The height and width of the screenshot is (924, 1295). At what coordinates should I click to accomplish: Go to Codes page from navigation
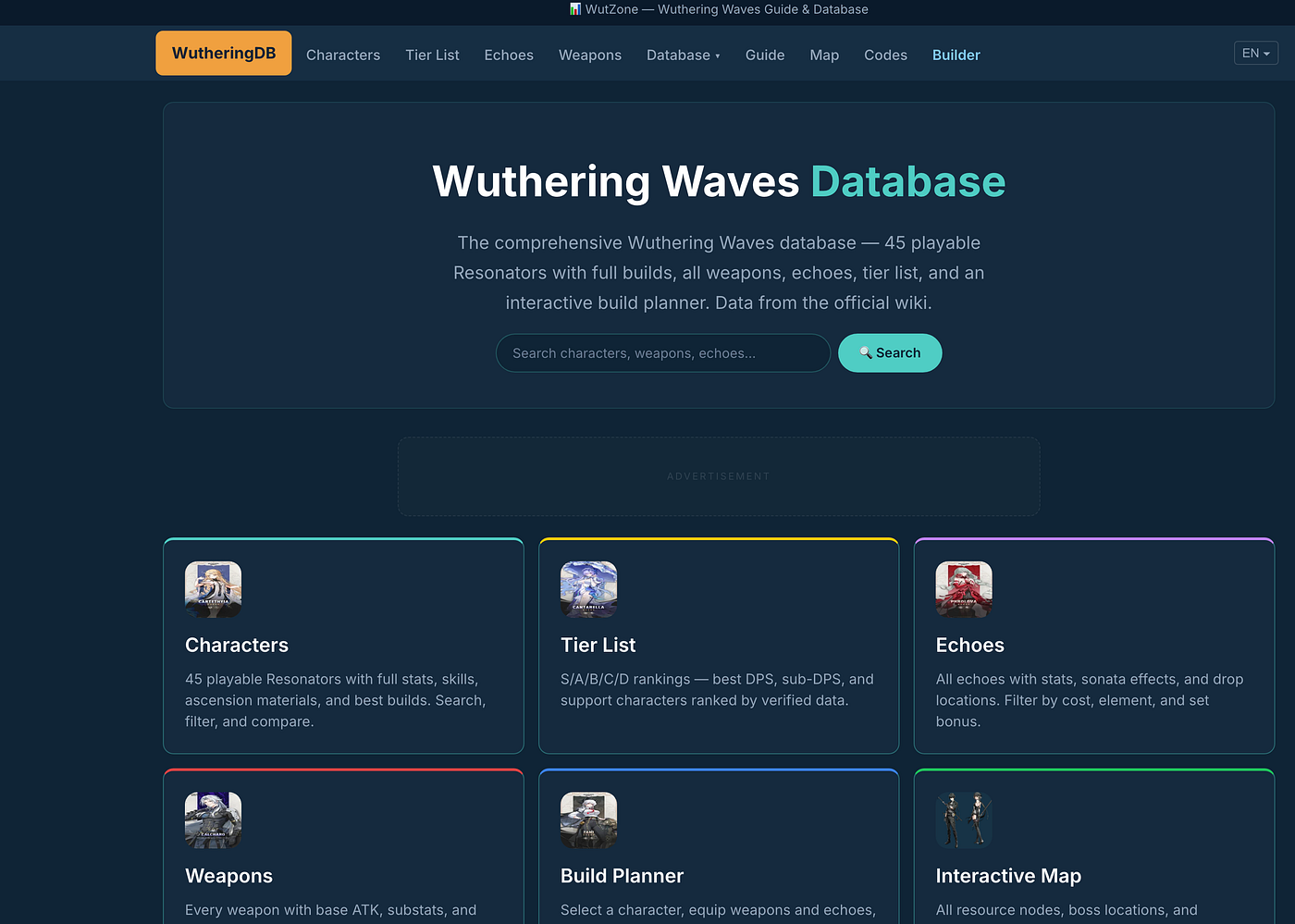(x=885, y=55)
